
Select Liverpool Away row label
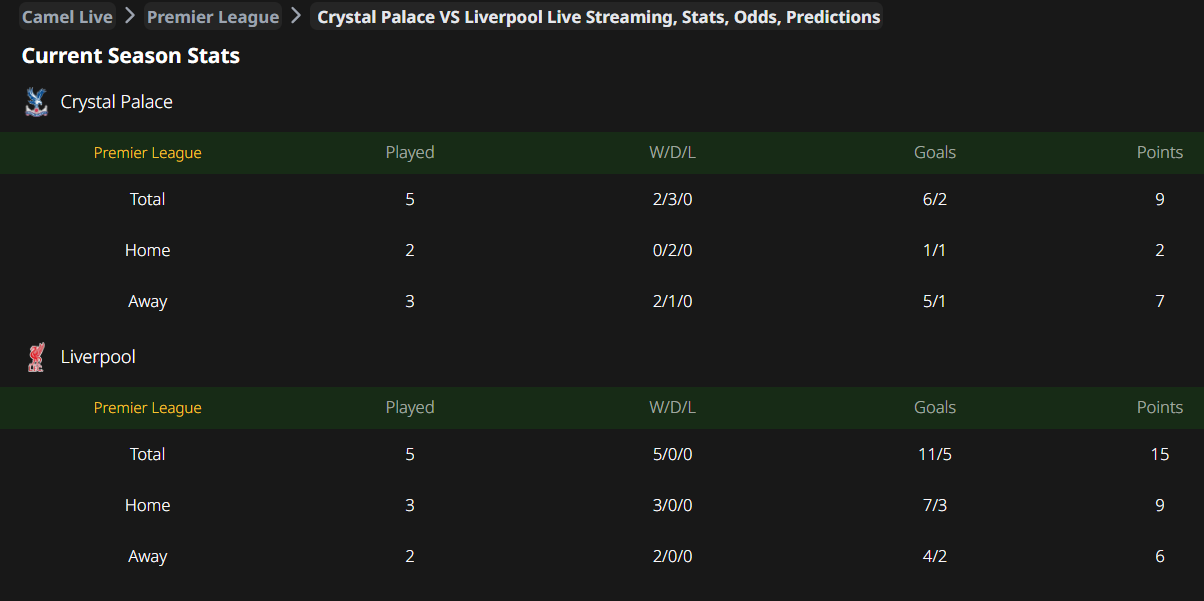pyautogui.click(x=148, y=556)
